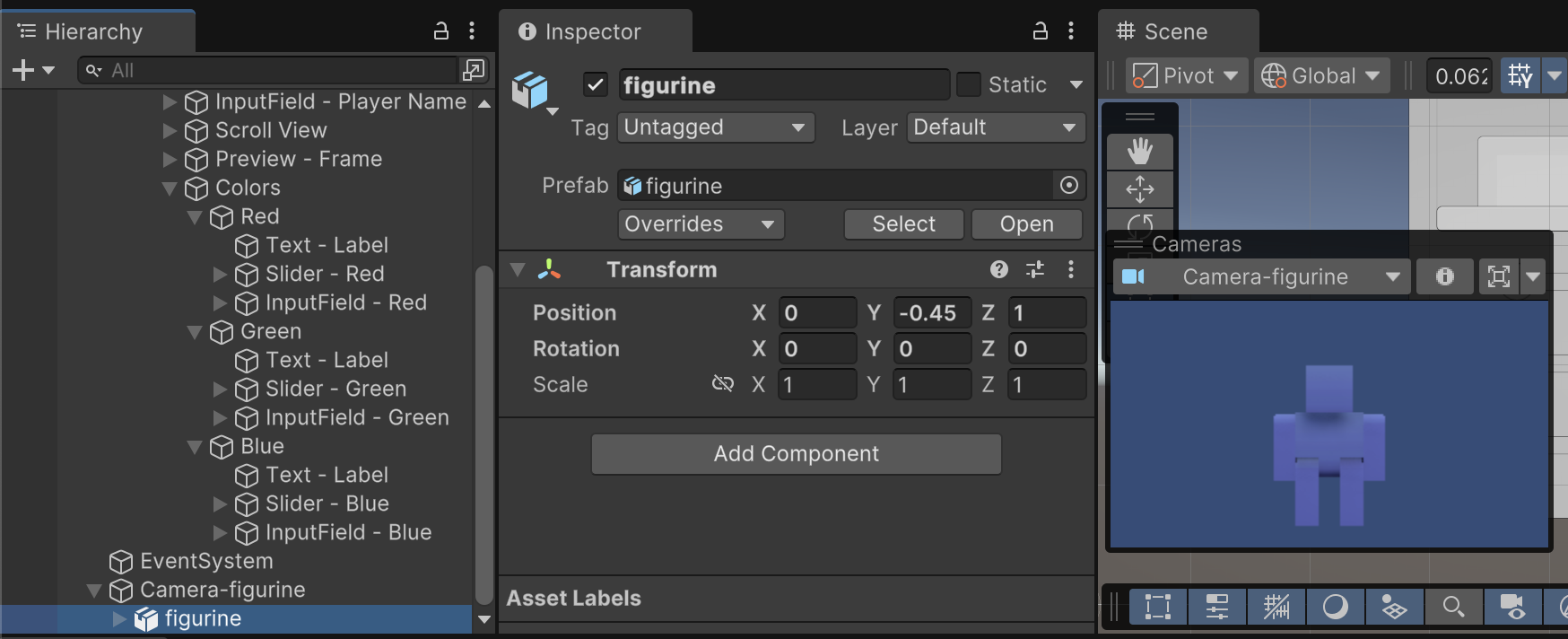Switch to the Scene tab
Screen dimensions: 1568x639
pyautogui.click(x=1175, y=31)
